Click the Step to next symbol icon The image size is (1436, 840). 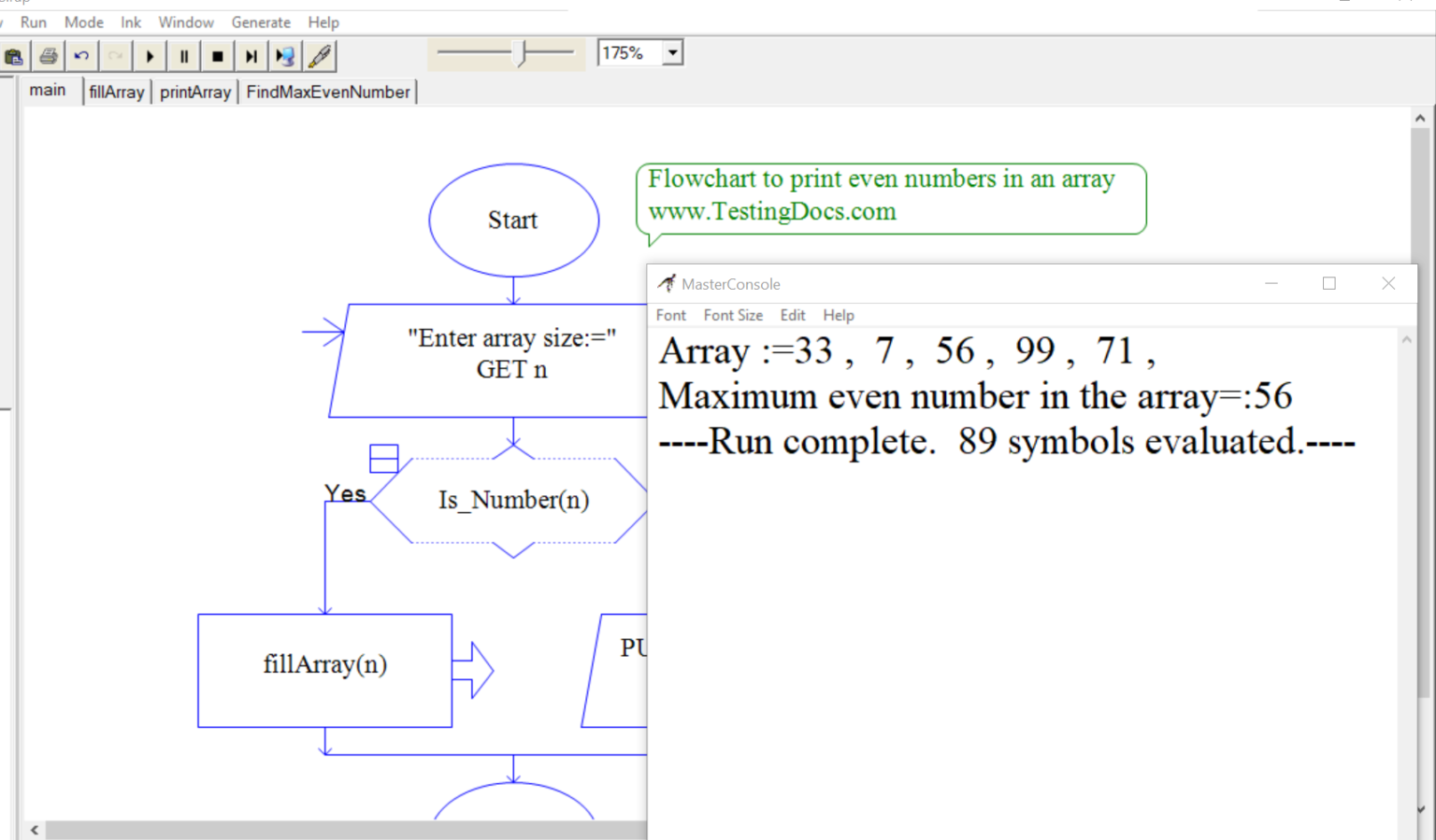coord(251,57)
